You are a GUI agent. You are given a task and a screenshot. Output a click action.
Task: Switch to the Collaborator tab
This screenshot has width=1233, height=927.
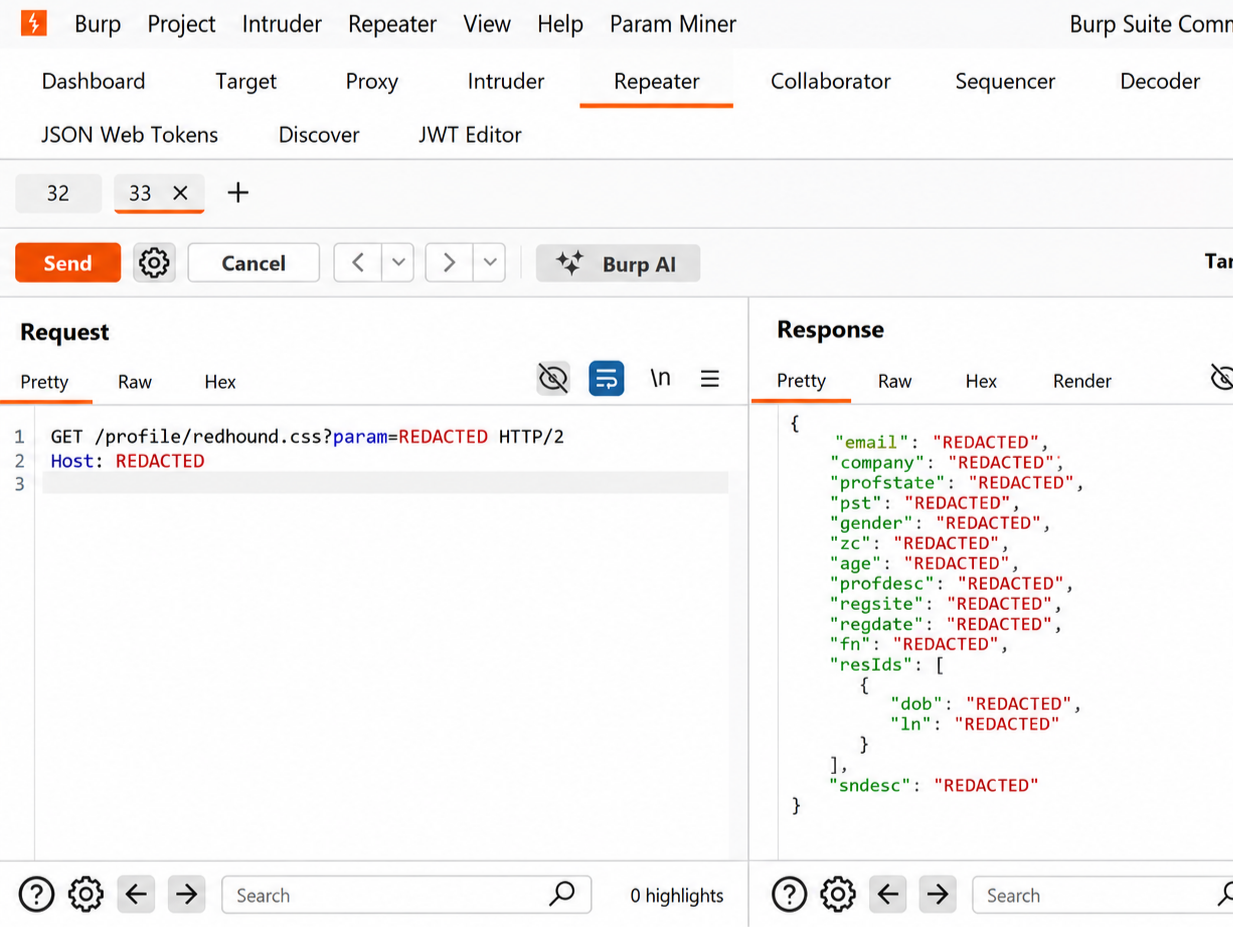coord(830,81)
